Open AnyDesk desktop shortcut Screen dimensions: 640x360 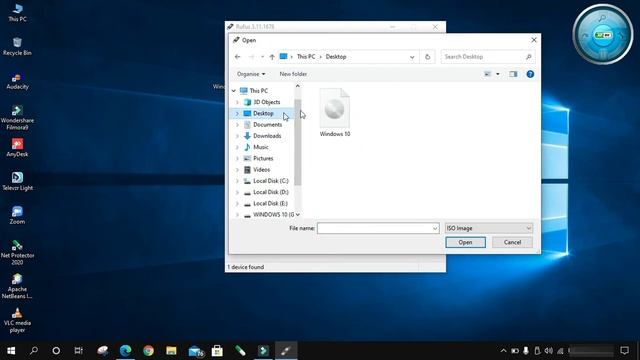coord(17,148)
